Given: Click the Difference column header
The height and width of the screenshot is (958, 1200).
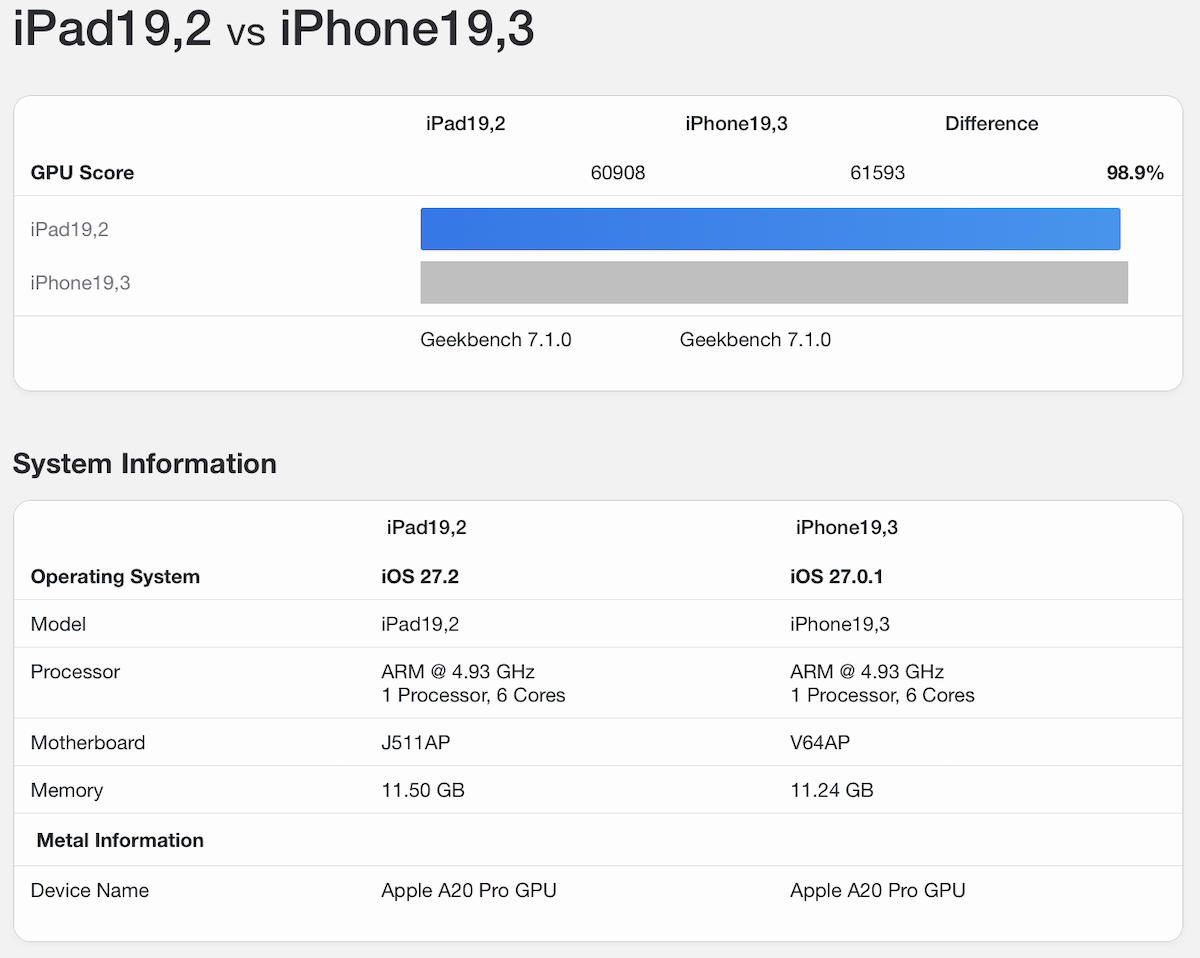Looking at the screenshot, I should click(x=991, y=124).
